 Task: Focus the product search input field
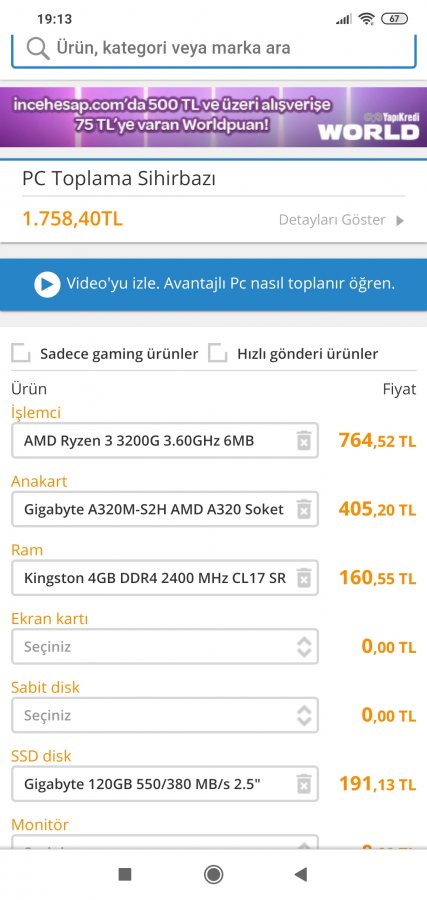(x=214, y=51)
